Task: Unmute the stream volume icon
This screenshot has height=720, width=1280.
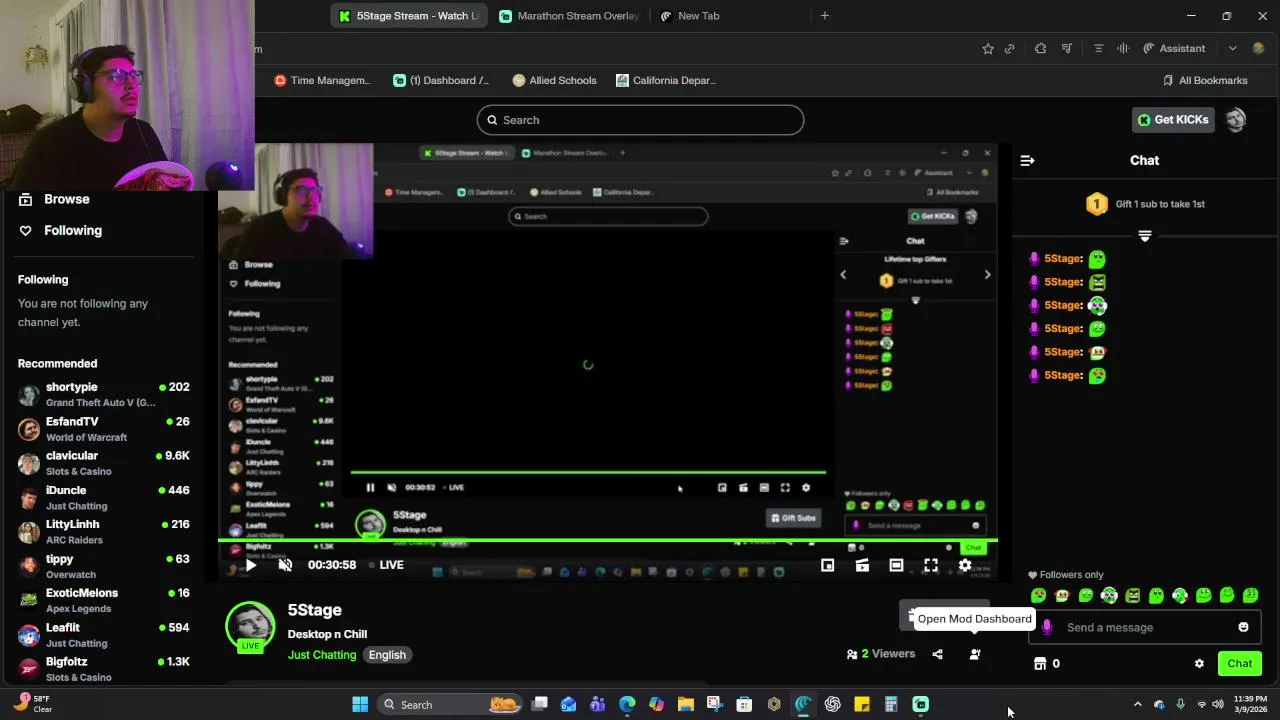Action: pos(285,565)
